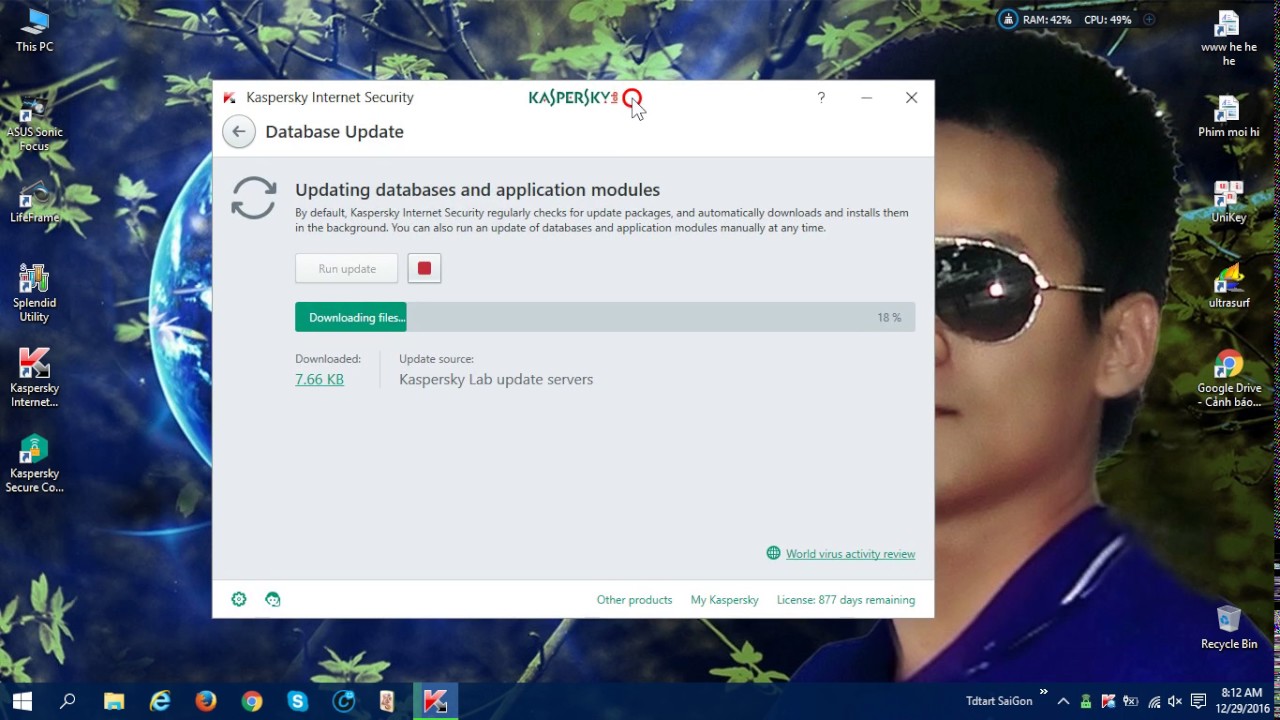
Task: Select www he he he desktop file
Action: pos(1228,38)
